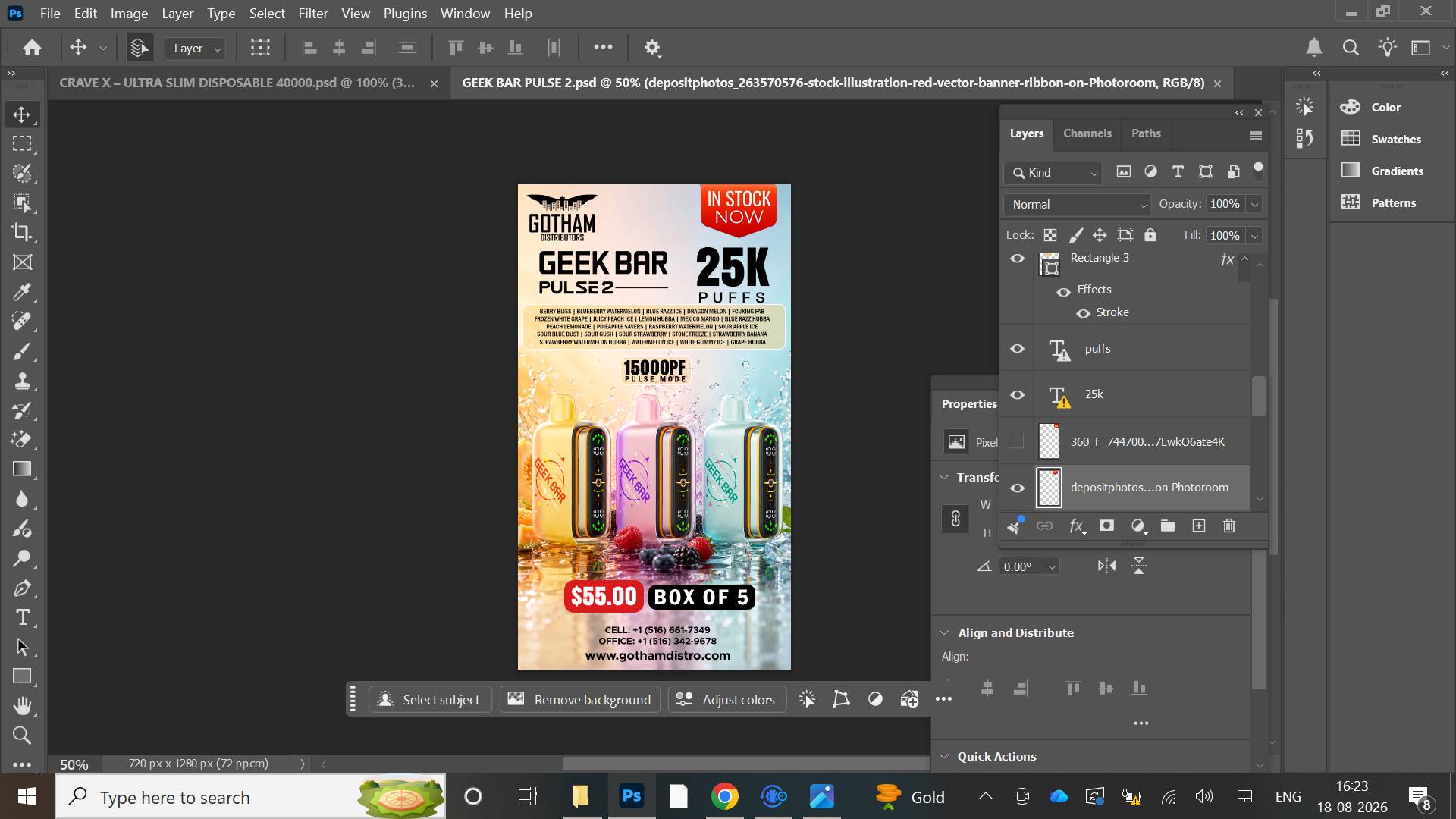Click the Remove background button

(580, 699)
